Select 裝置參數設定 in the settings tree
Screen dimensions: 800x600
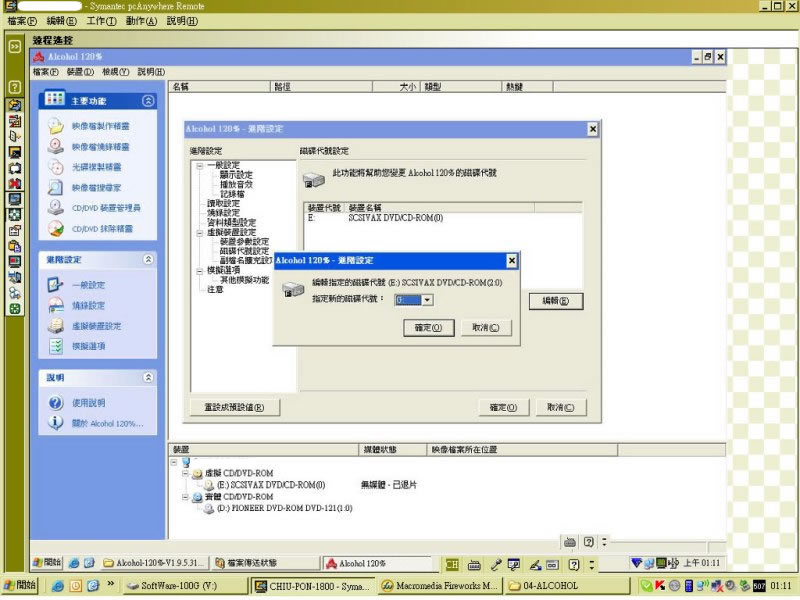click(244, 242)
